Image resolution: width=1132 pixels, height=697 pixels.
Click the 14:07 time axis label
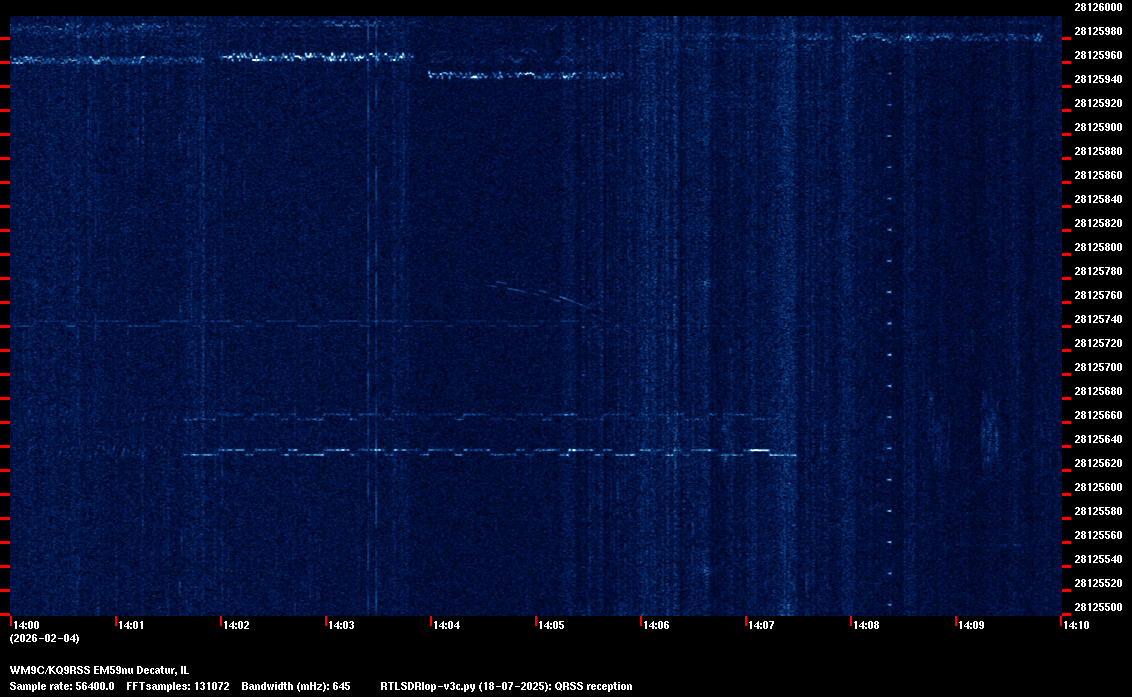(x=761, y=626)
